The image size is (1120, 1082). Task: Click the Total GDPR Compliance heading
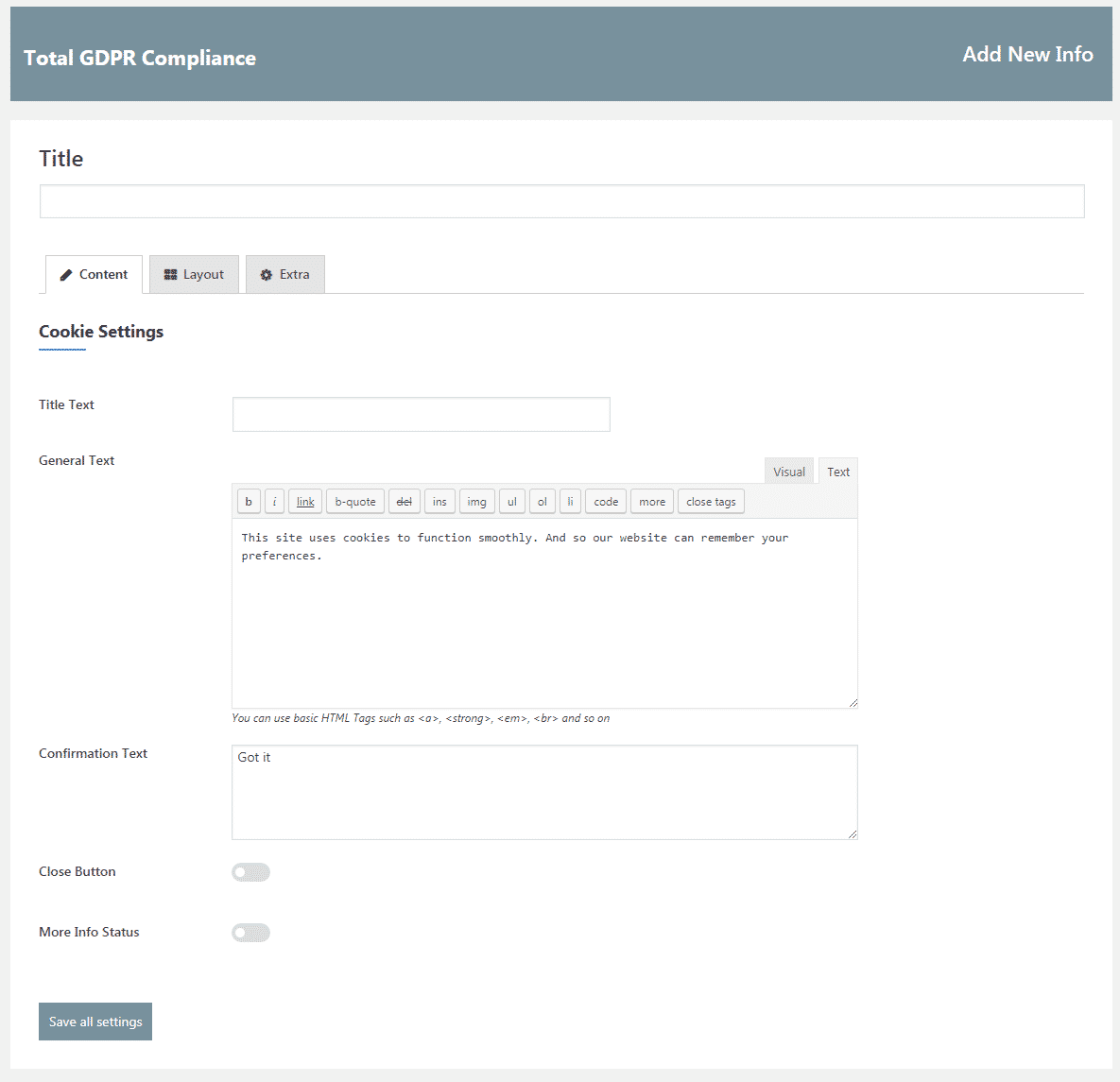[139, 58]
